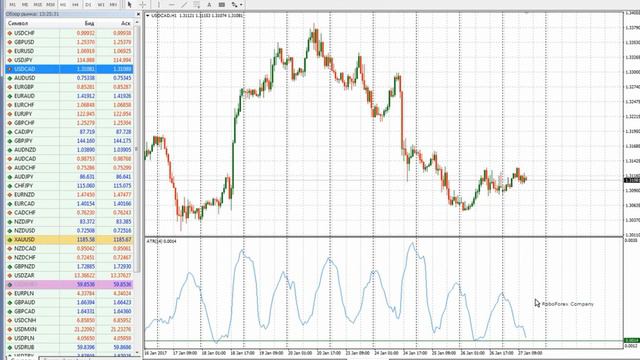640x360 pixels.
Task: Click the NZDCHF ask price
Action: 122,258
